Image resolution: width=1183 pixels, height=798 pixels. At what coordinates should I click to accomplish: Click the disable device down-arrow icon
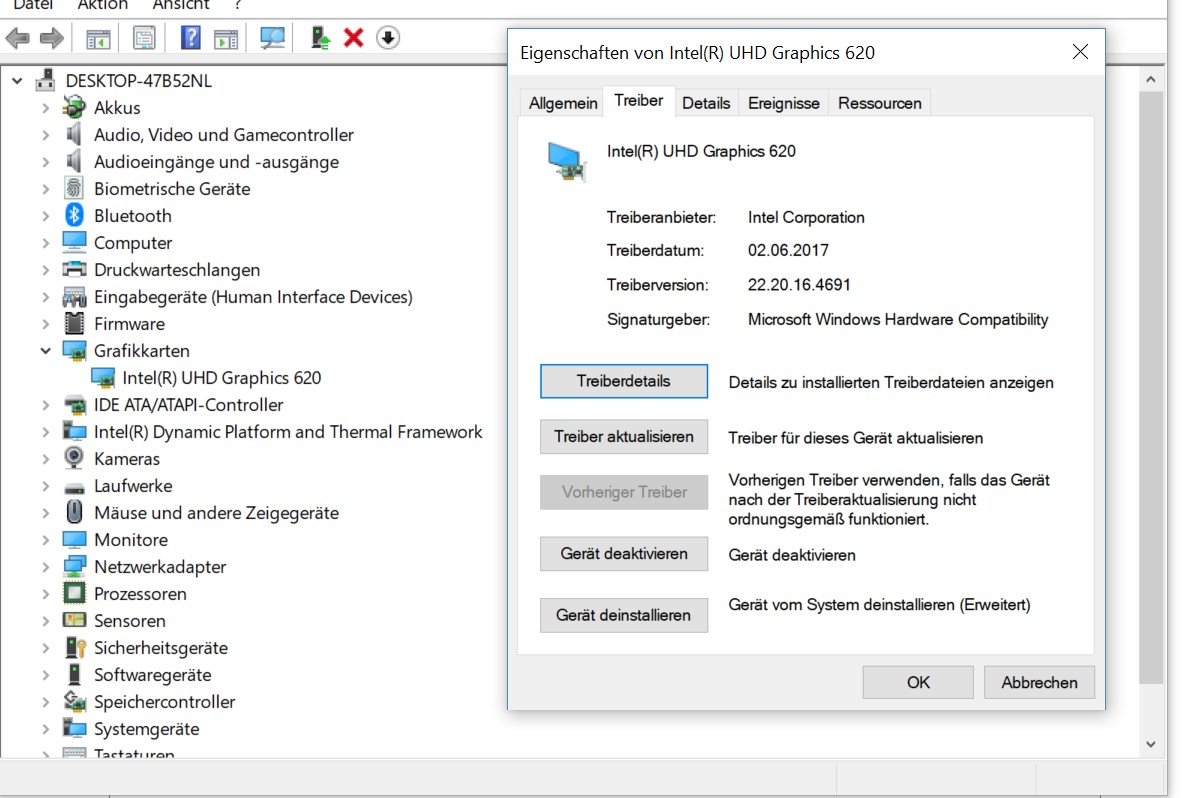click(x=388, y=38)
